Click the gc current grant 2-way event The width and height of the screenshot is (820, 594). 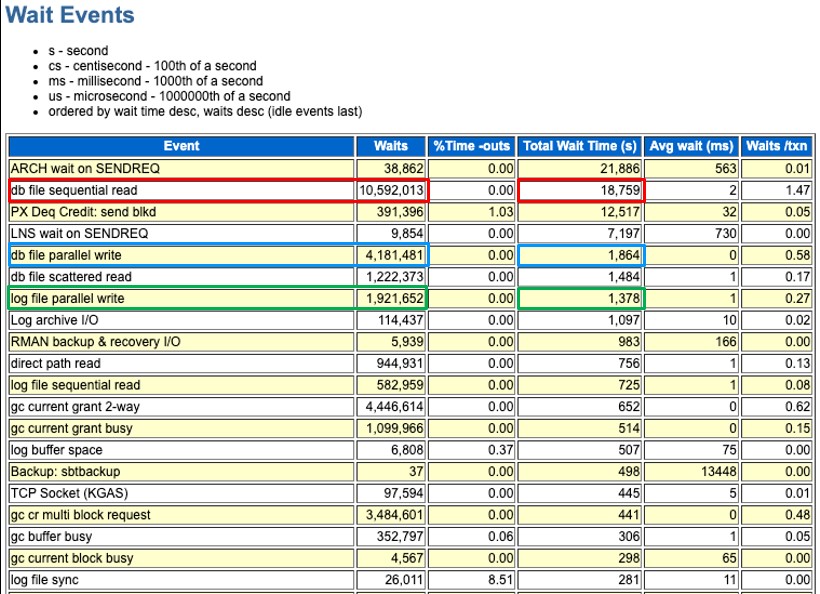[x=75, y=406]
